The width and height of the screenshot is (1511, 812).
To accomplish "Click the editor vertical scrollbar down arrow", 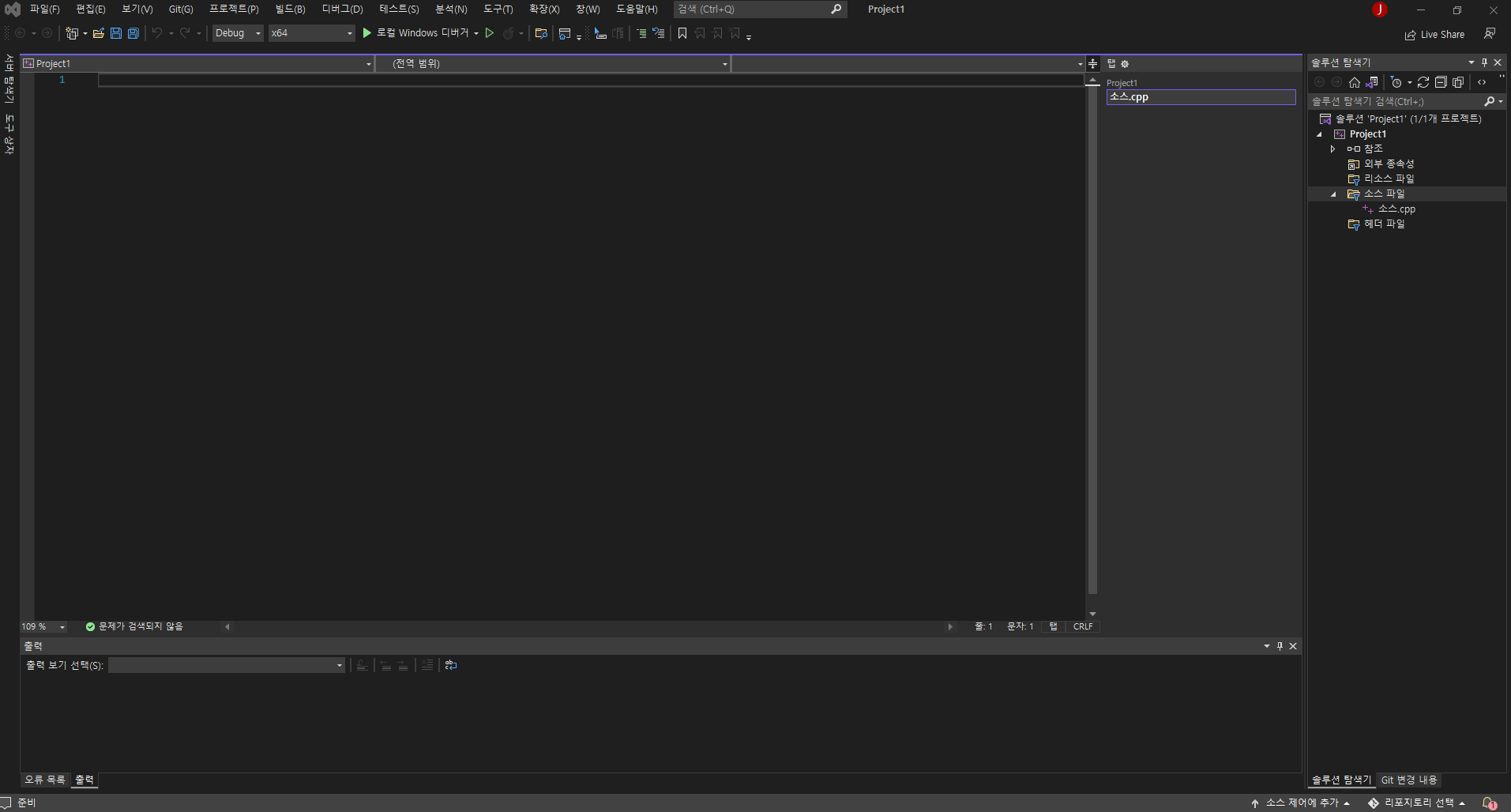I will 1092,614.
